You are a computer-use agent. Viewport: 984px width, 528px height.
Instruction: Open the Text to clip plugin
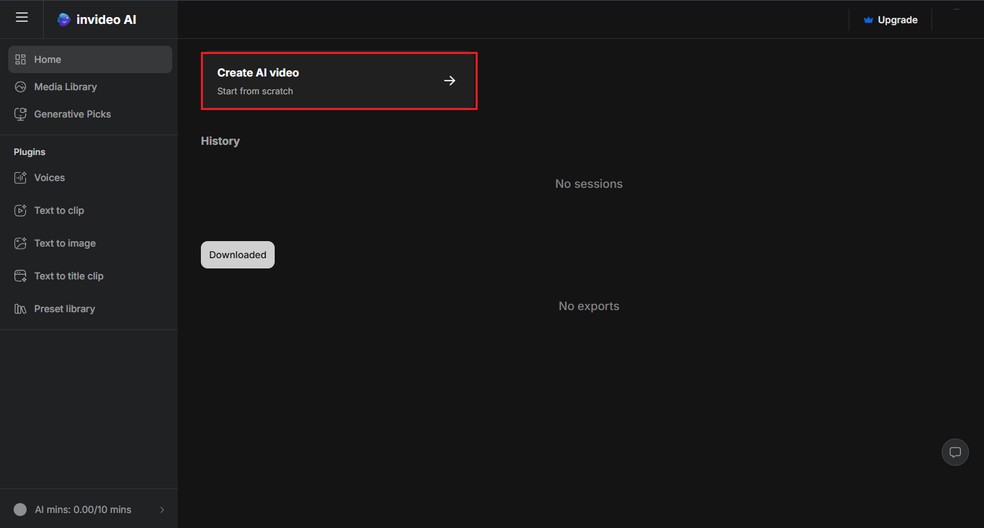90,210
